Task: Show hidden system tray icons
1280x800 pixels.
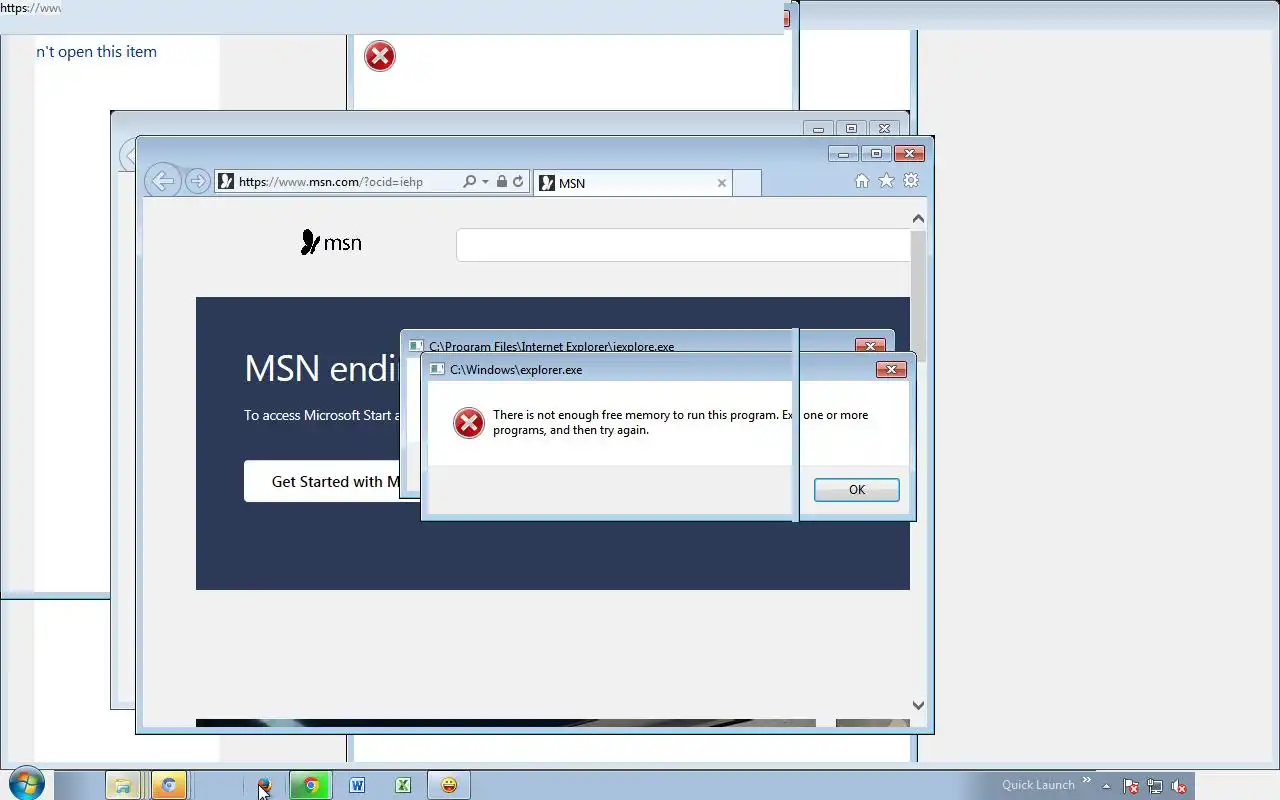Action: point(1107,786)
